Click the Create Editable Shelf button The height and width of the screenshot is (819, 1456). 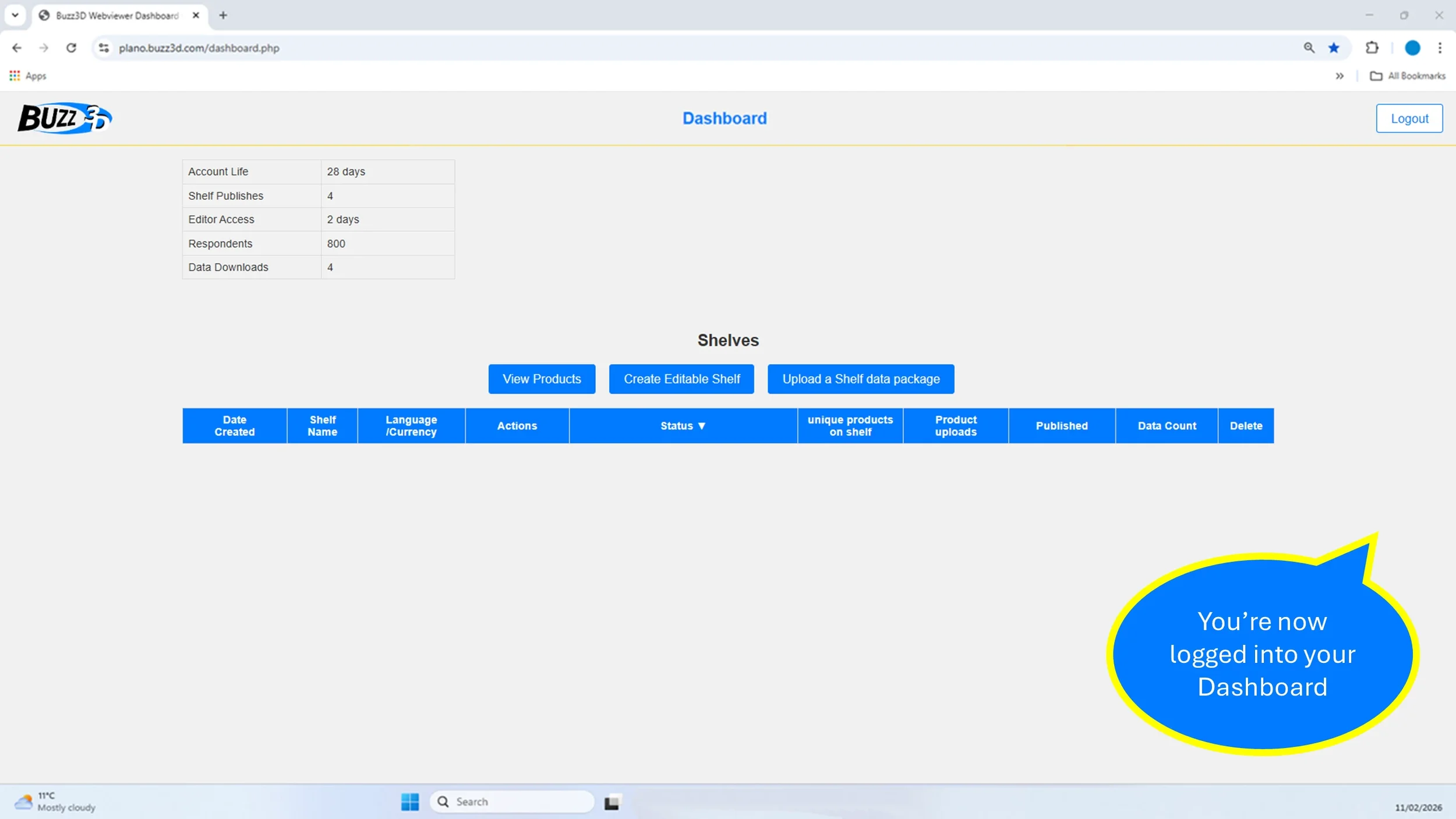click(x=681, y=379)
